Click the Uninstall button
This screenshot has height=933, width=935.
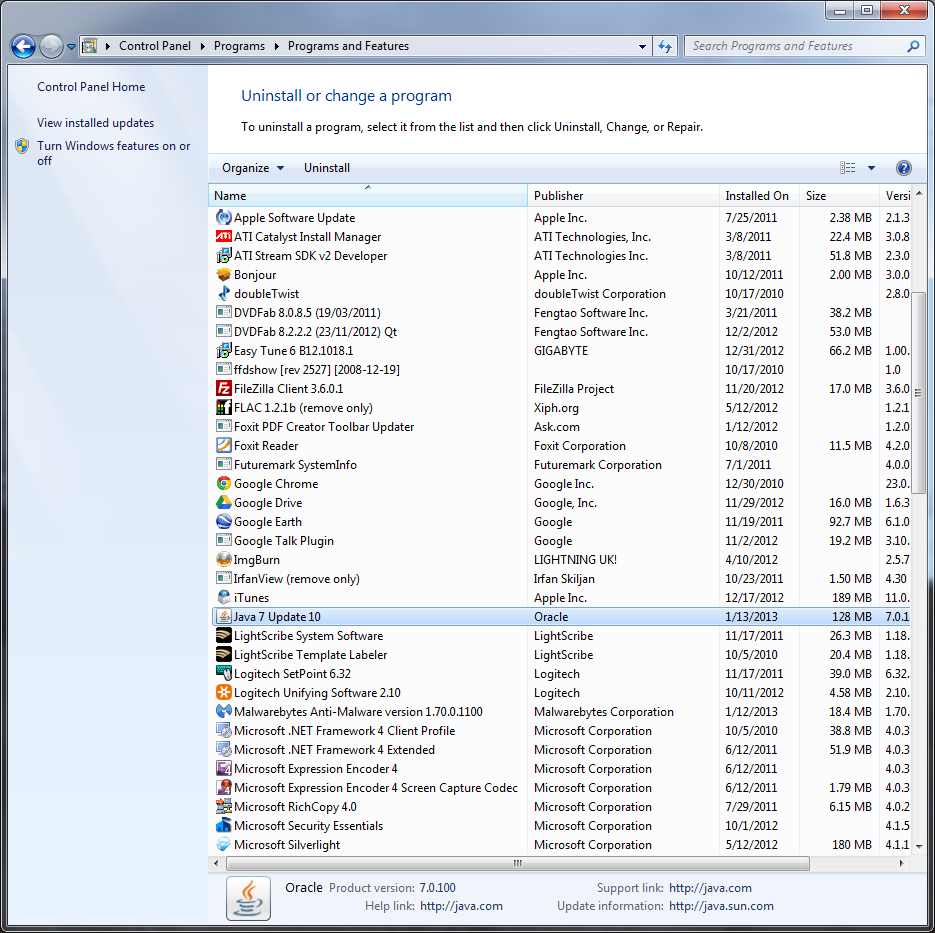[x=326, y=167]
